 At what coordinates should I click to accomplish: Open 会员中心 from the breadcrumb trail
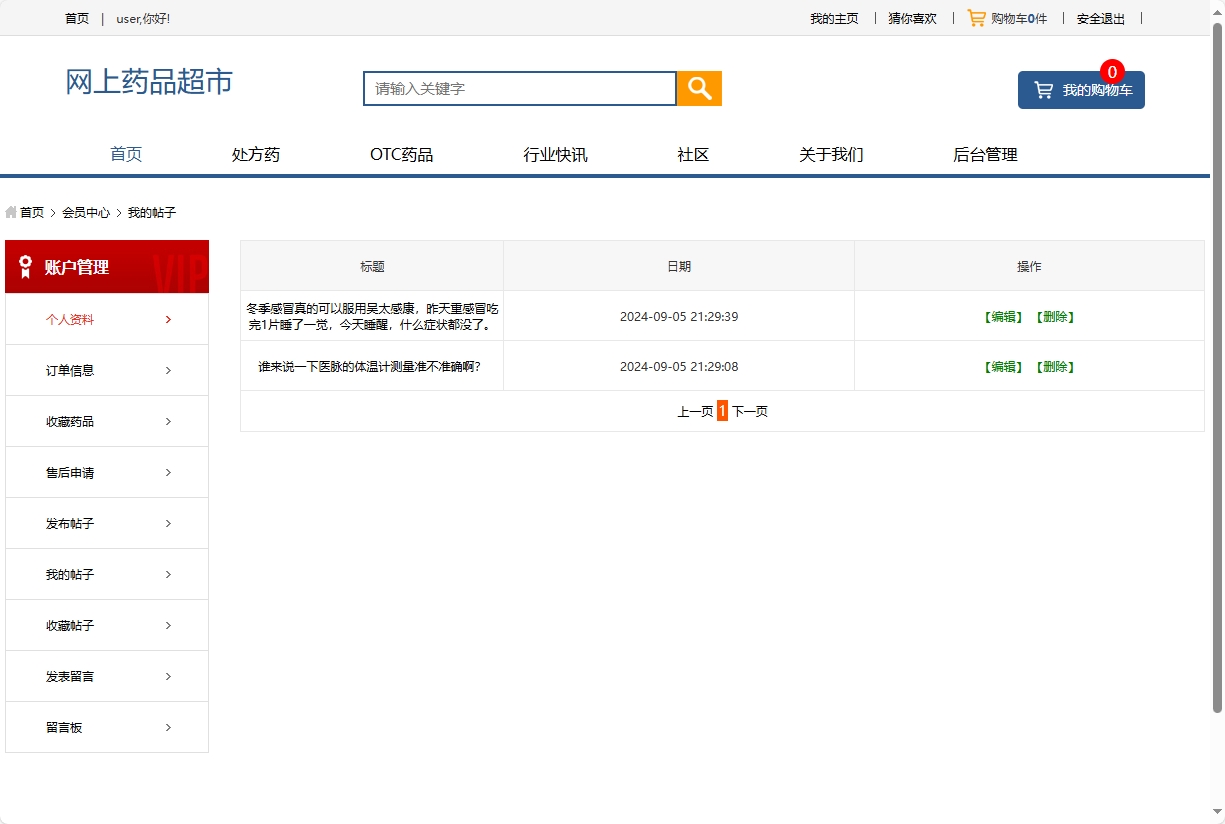pyautogui.click(x=86, y=212)
